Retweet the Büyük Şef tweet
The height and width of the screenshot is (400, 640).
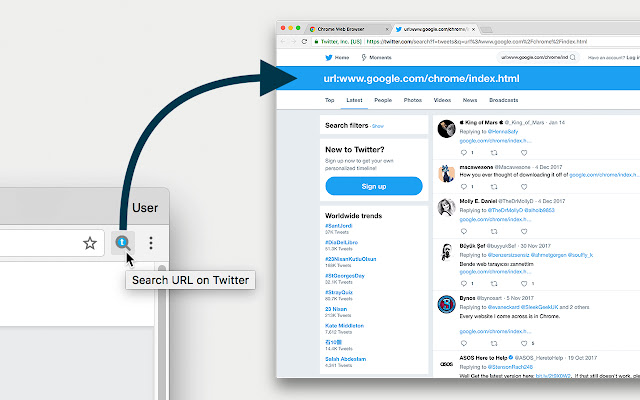tap(494, 283)
